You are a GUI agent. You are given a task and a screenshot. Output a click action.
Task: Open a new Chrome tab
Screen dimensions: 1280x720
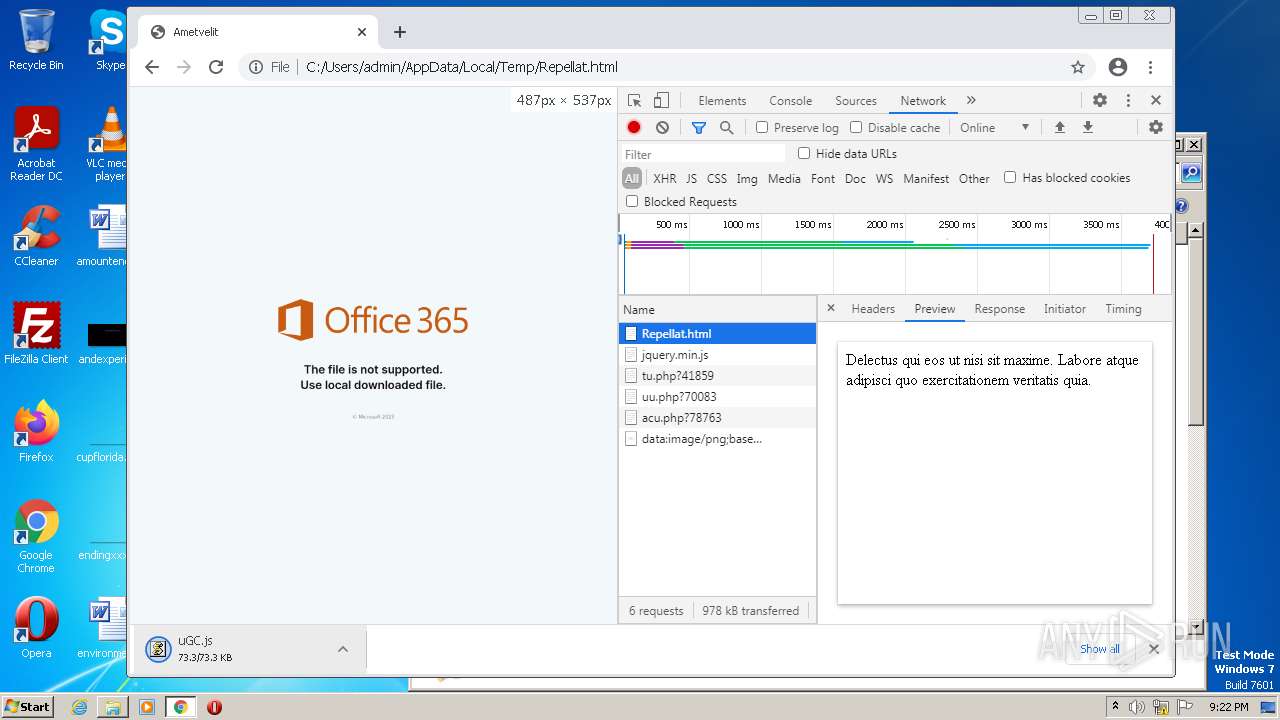click(400, 32)
